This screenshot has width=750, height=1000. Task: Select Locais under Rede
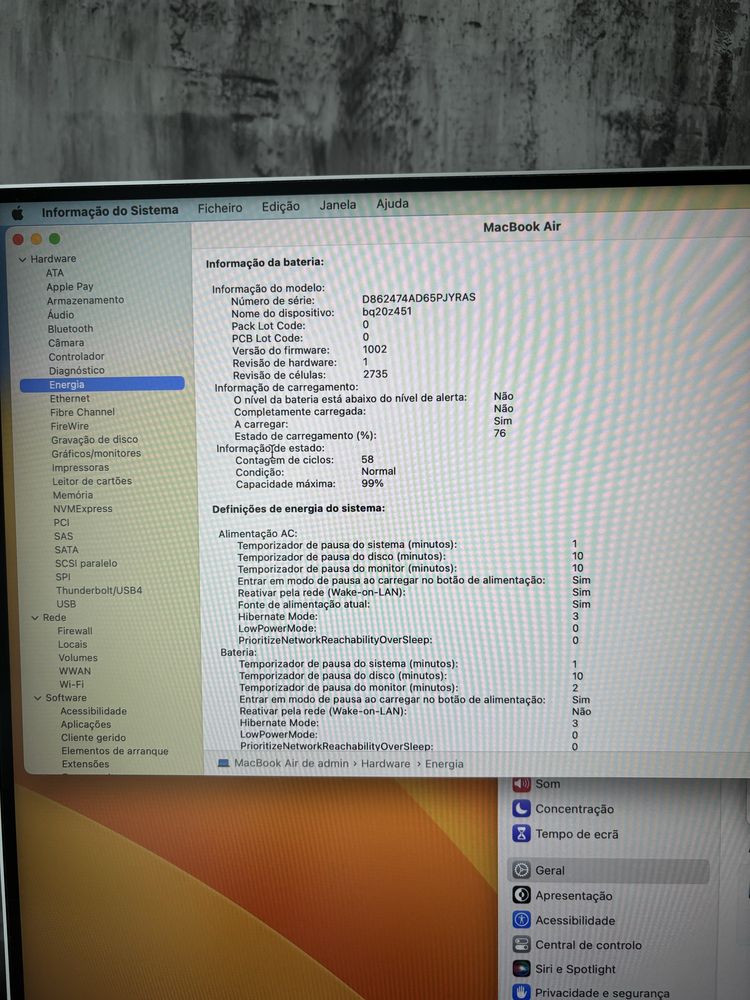tap(73, 645)
